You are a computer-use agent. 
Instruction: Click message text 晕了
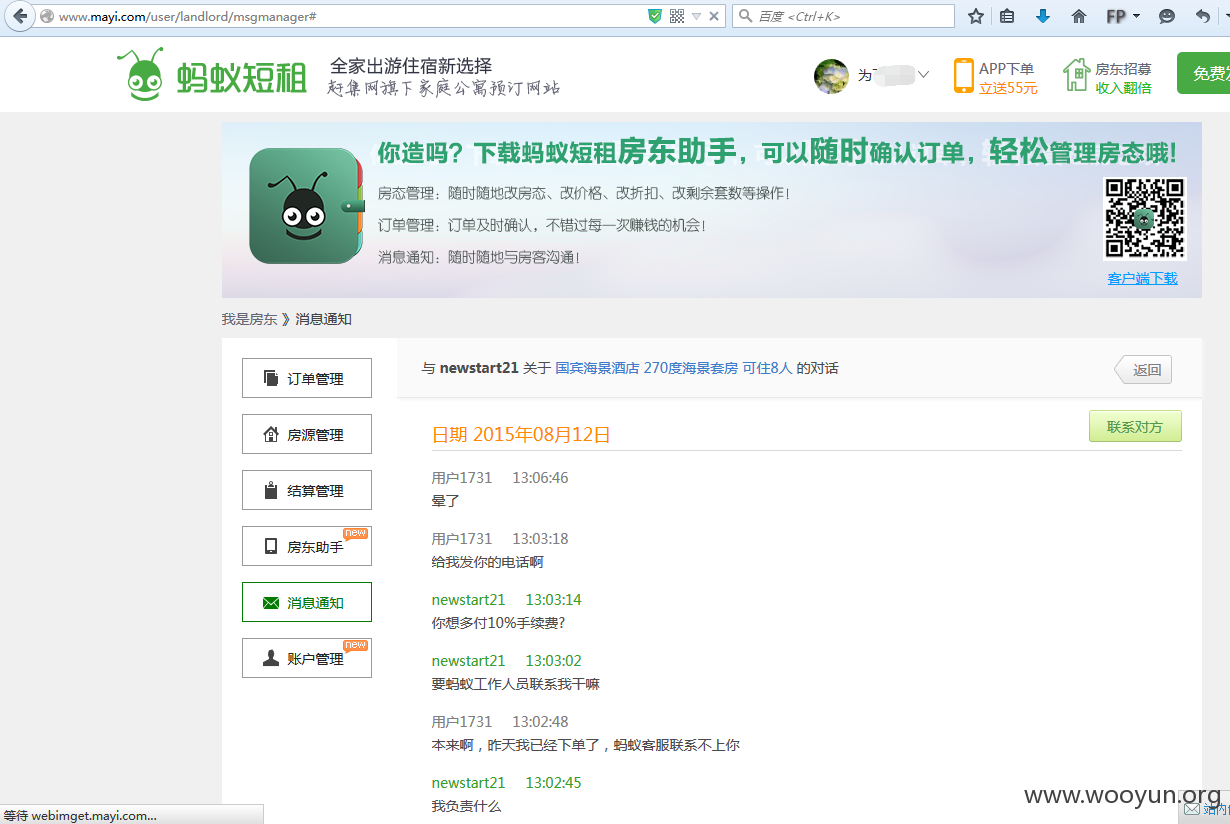[x=446, y=501]
